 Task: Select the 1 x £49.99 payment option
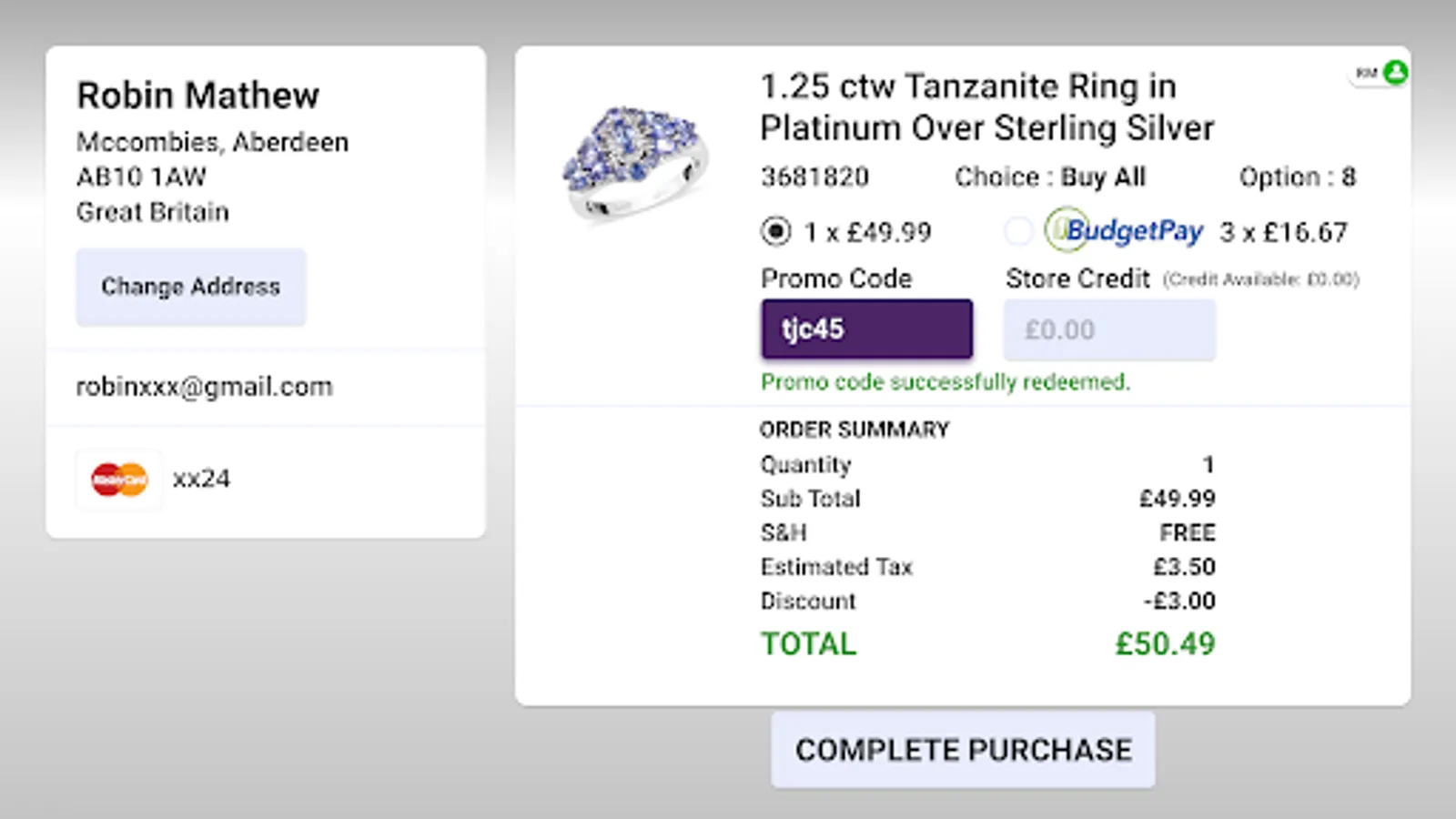tap(775, 231)
